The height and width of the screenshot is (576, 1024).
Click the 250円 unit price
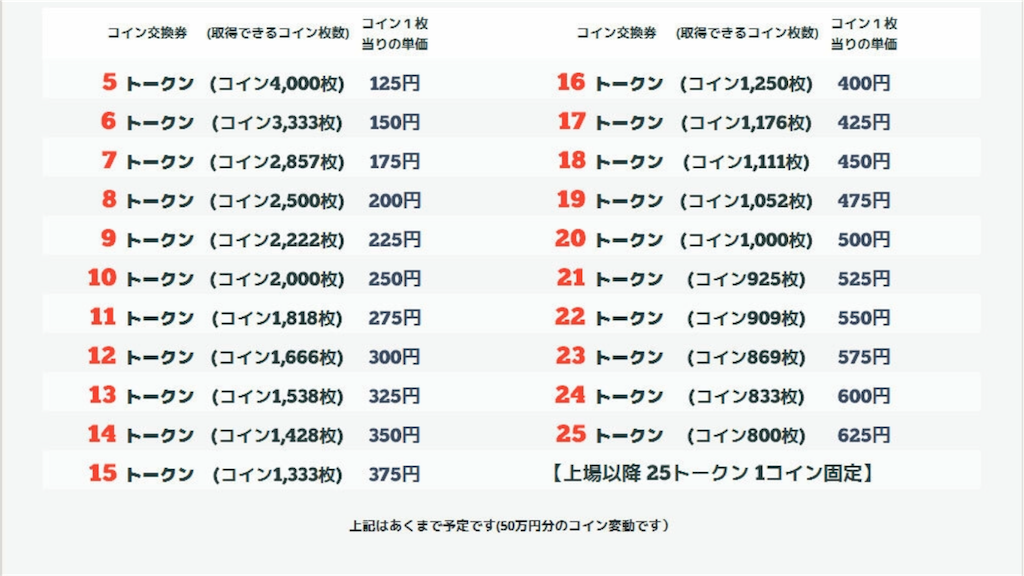[394, 280]
